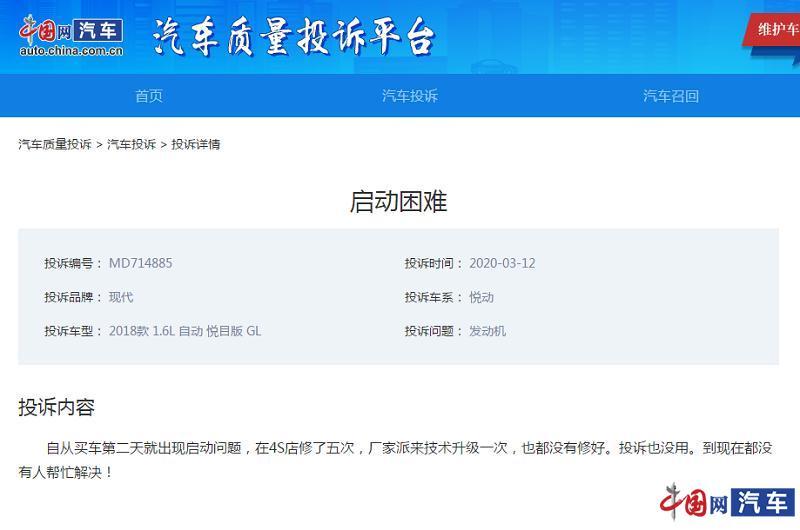Screen dimensions: 800x530
Task: Click the 启动困难 complaint title
Action: coord(398,201)
